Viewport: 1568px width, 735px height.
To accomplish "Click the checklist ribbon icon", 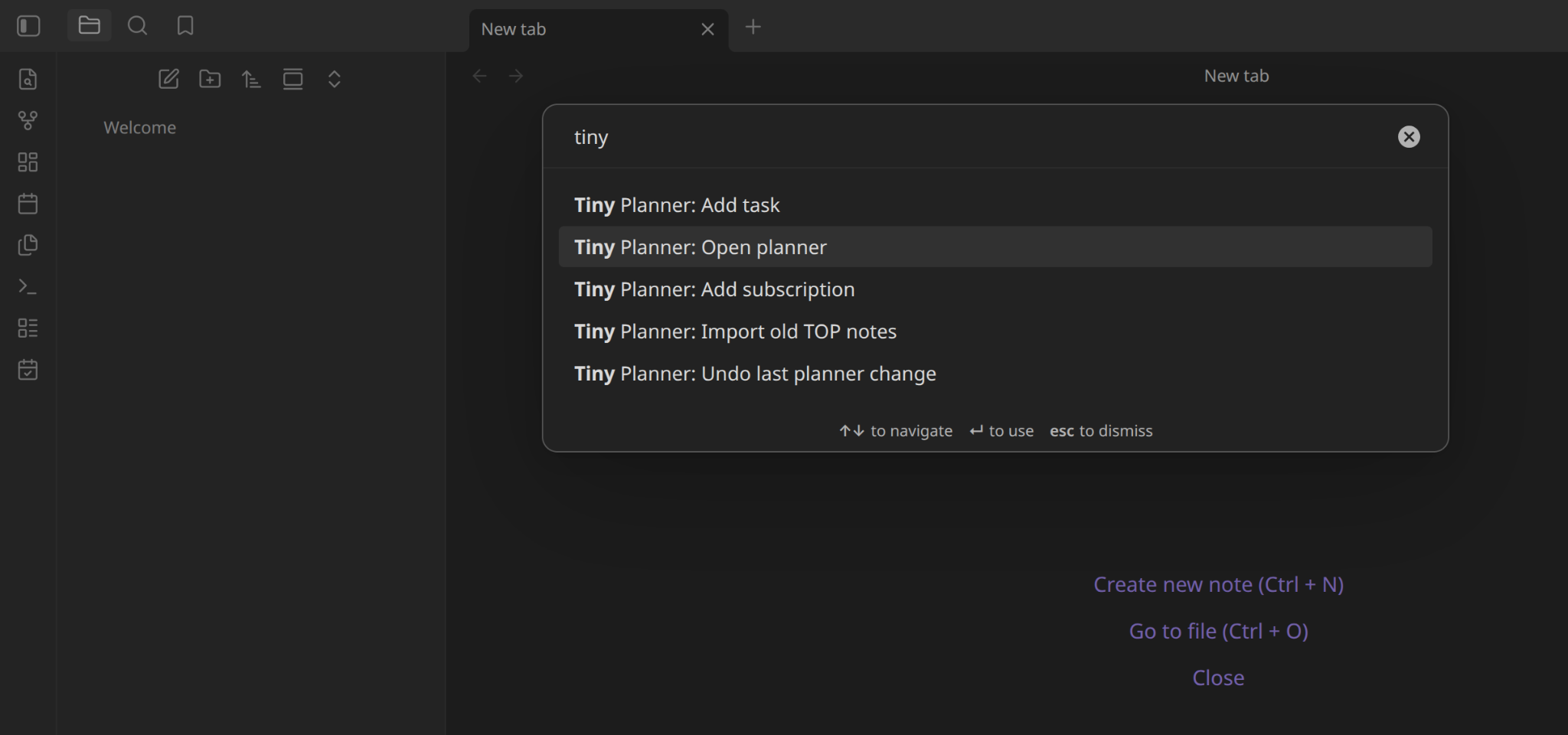I will pos(28,328).
